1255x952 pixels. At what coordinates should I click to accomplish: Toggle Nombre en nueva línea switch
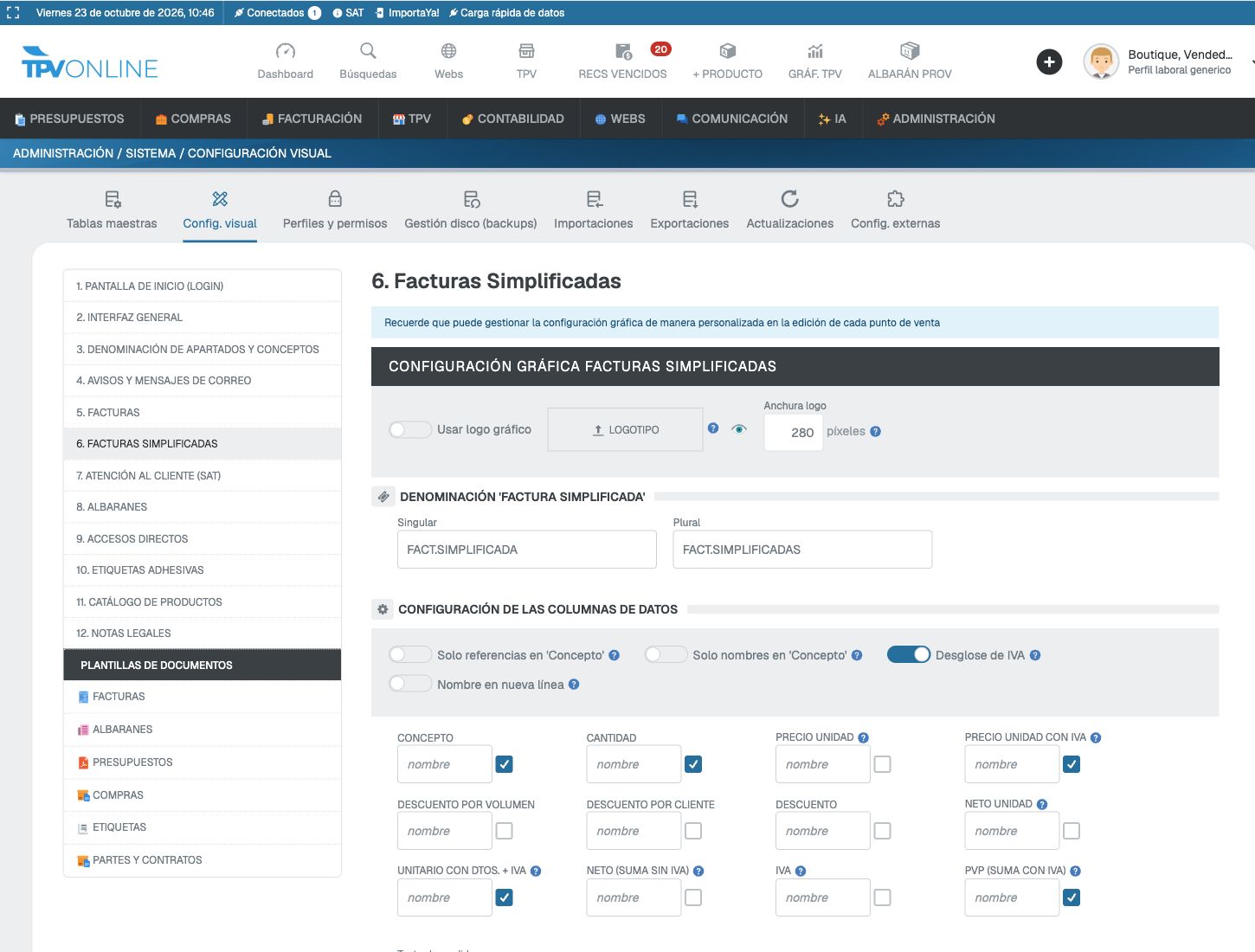410,684
